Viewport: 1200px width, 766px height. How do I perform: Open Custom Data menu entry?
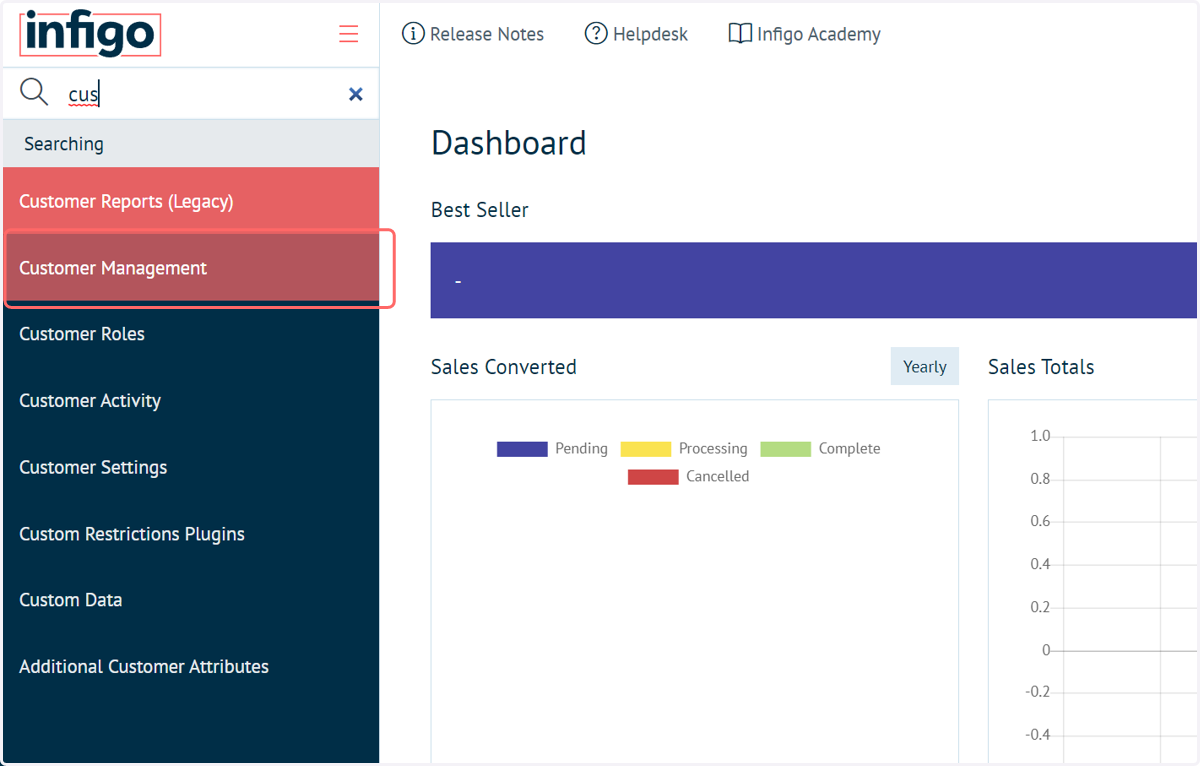(191, 600)
